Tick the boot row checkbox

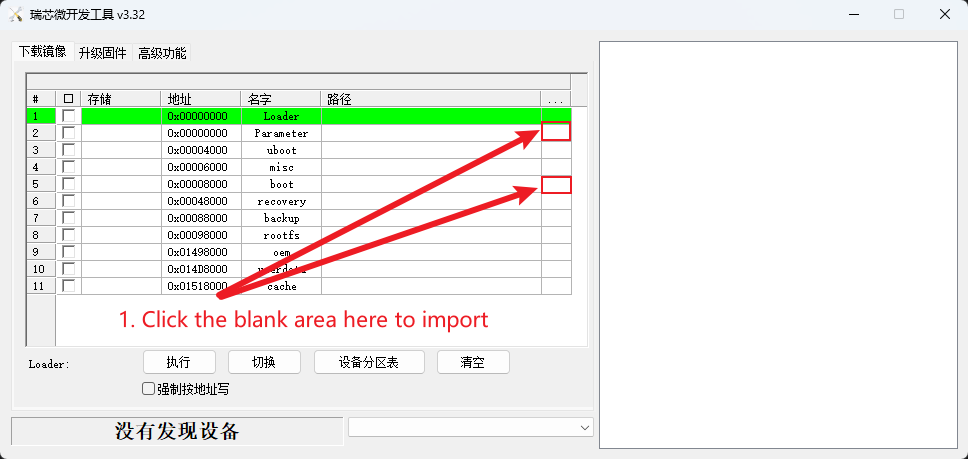coord(69,184)
